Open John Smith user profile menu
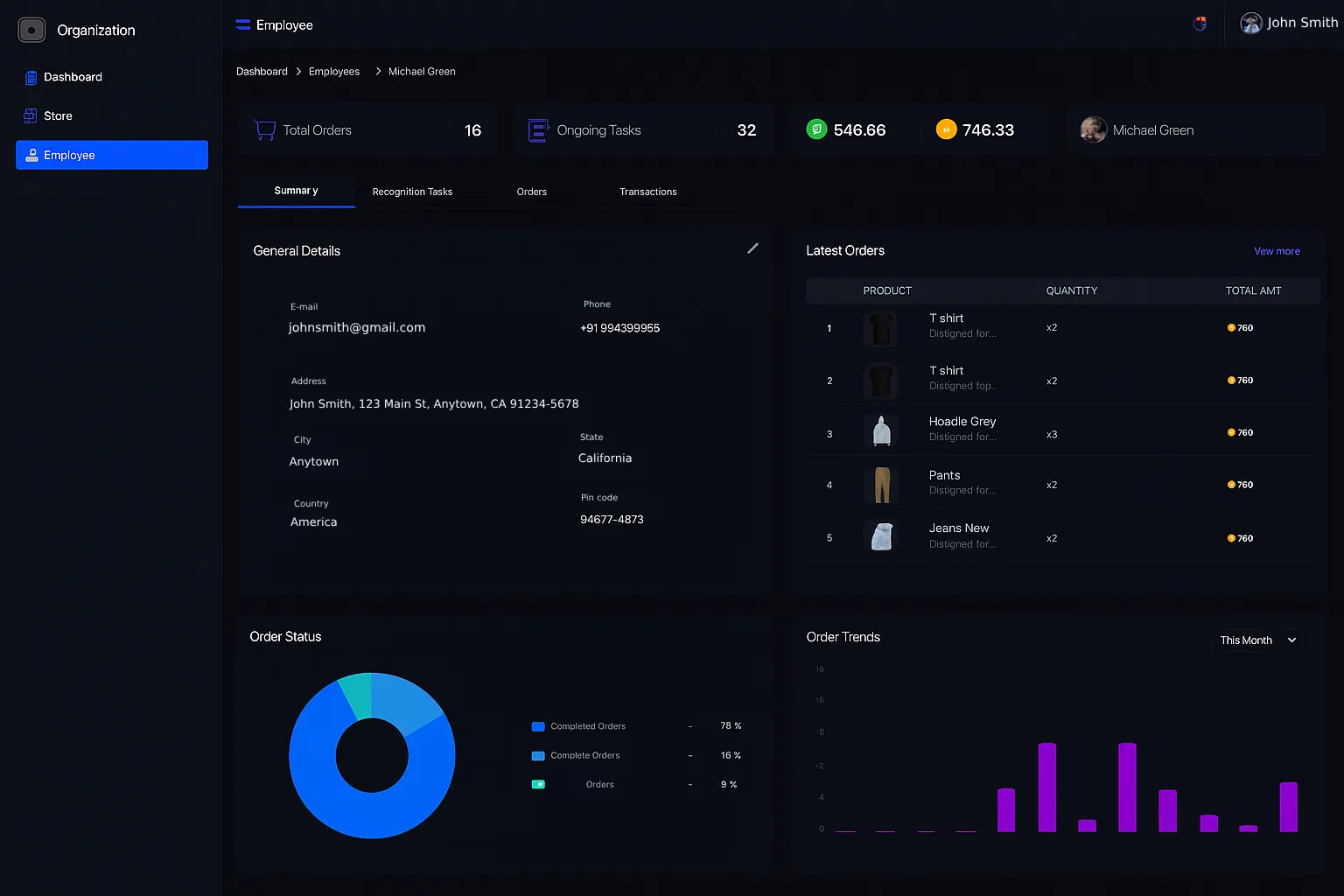 (x=1288, y=23)
